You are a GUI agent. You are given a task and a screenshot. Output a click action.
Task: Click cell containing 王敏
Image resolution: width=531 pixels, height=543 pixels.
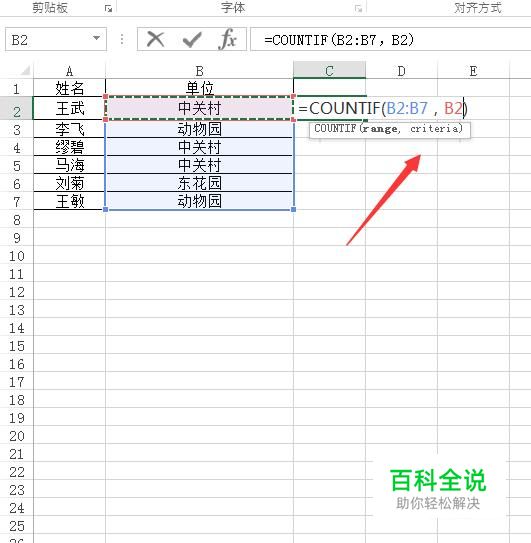click(x=70, y=201)
